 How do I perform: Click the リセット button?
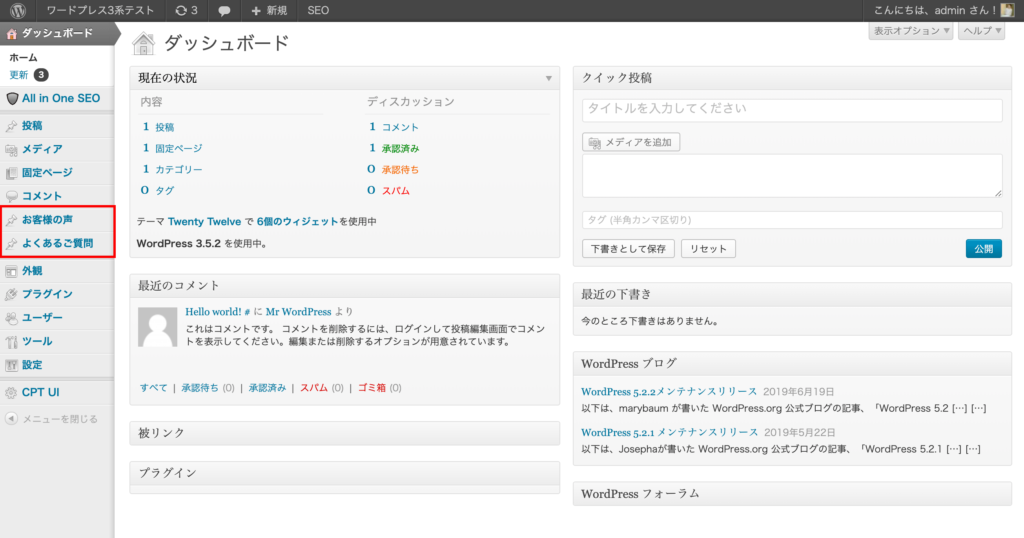(x=709, y=249)
